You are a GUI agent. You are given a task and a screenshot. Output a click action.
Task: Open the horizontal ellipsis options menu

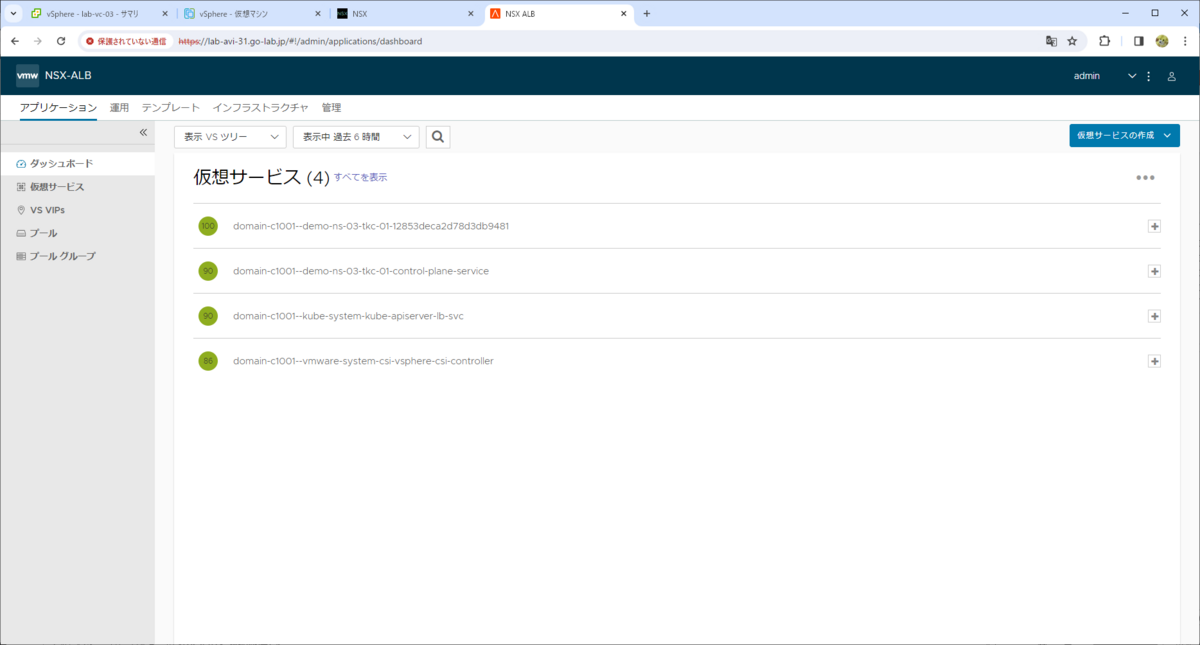click(x=1145, y=178)
